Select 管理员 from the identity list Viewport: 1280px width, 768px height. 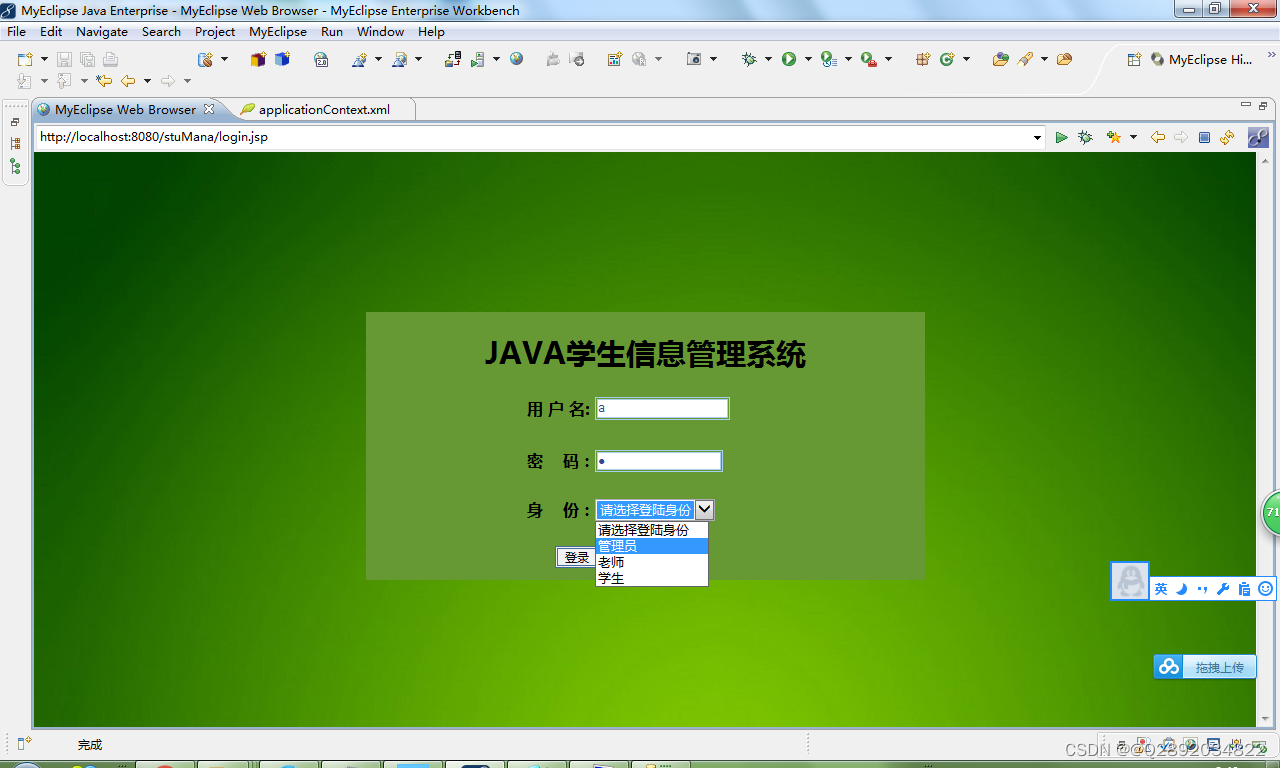(652, 546)
